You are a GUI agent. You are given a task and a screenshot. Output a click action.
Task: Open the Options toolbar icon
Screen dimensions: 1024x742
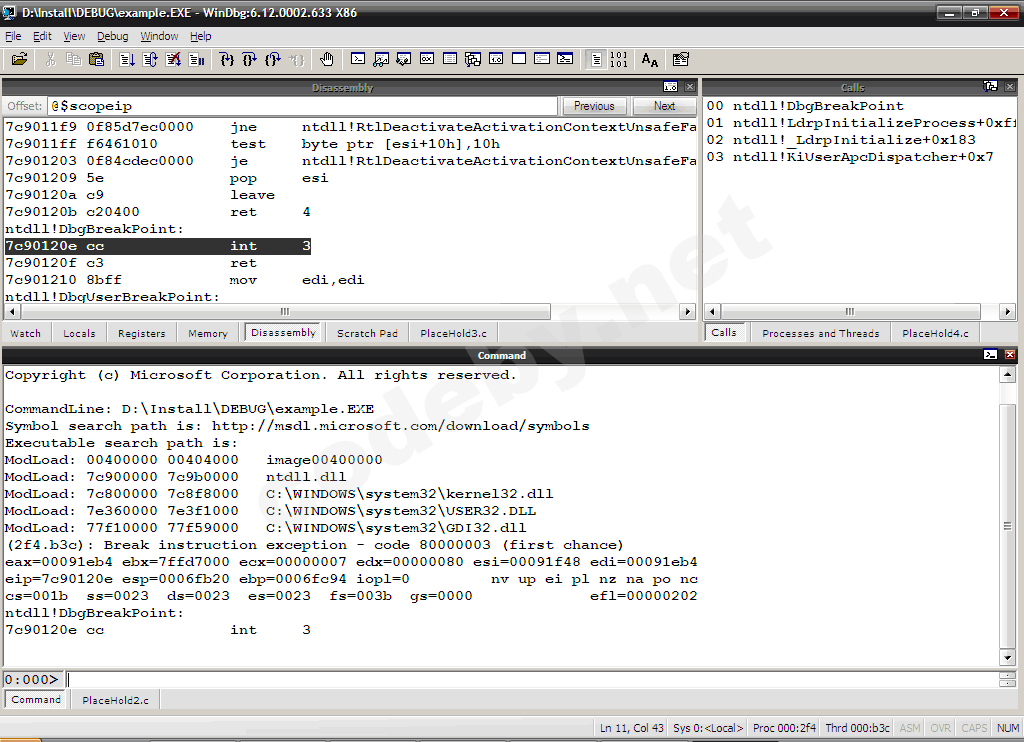point(680,59)
